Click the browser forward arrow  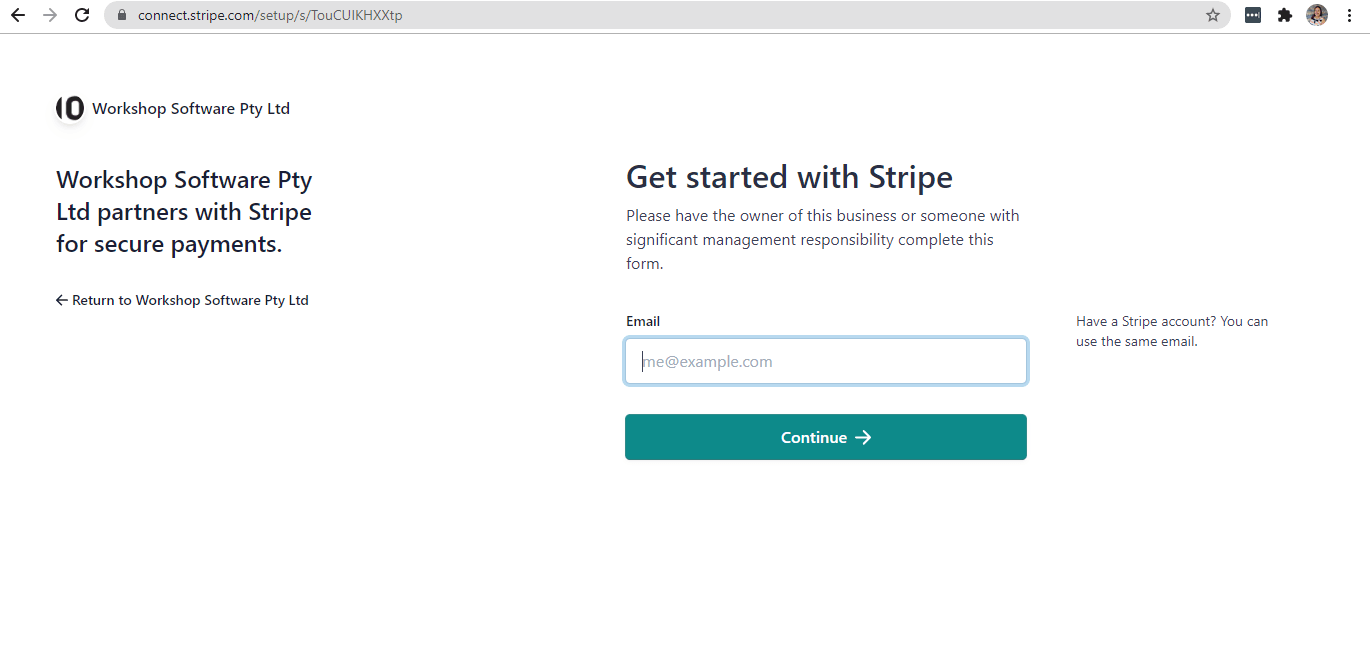pos(50,15)
